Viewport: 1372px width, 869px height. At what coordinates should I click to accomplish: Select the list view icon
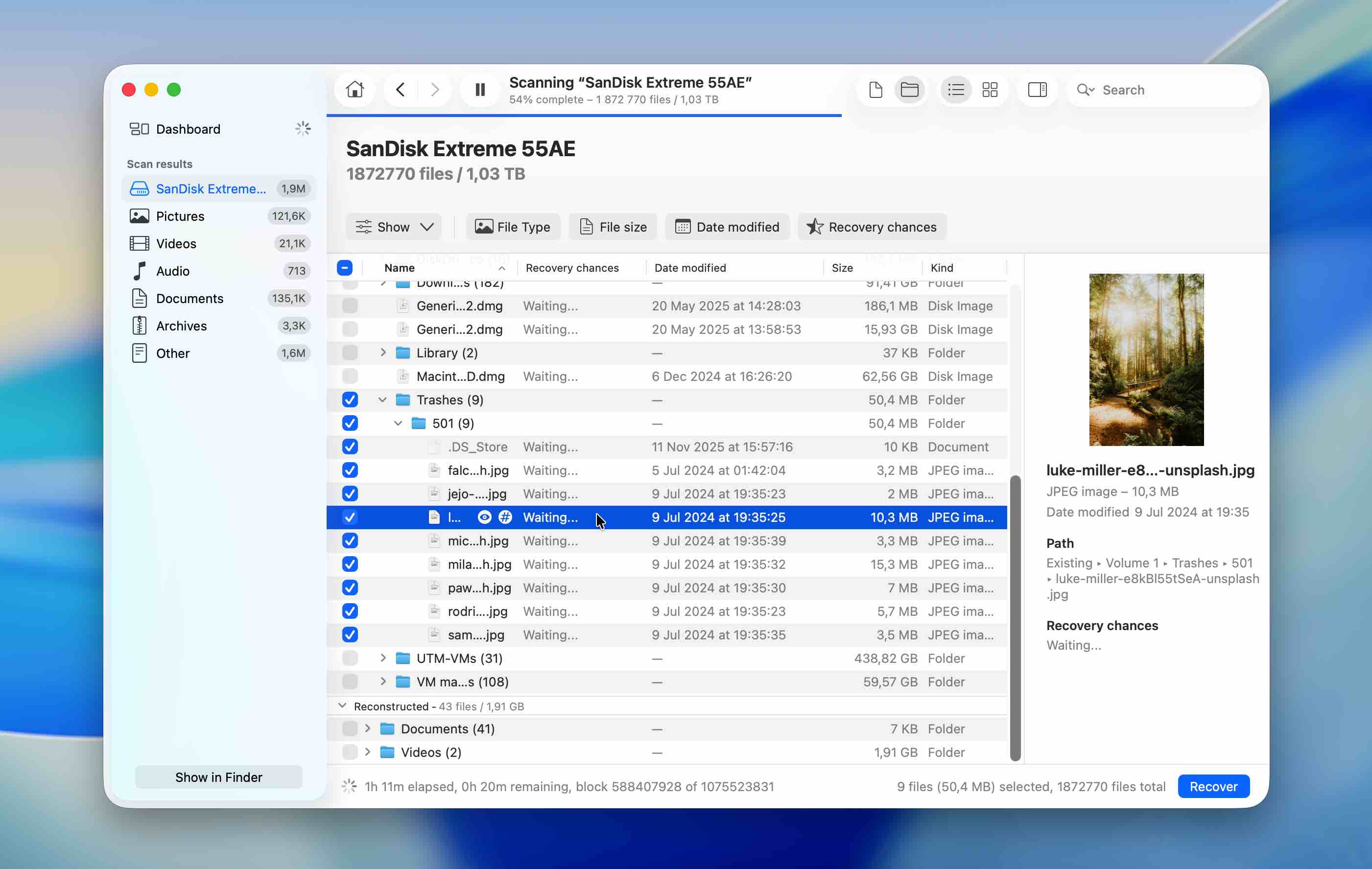click(x=955, y=90)
